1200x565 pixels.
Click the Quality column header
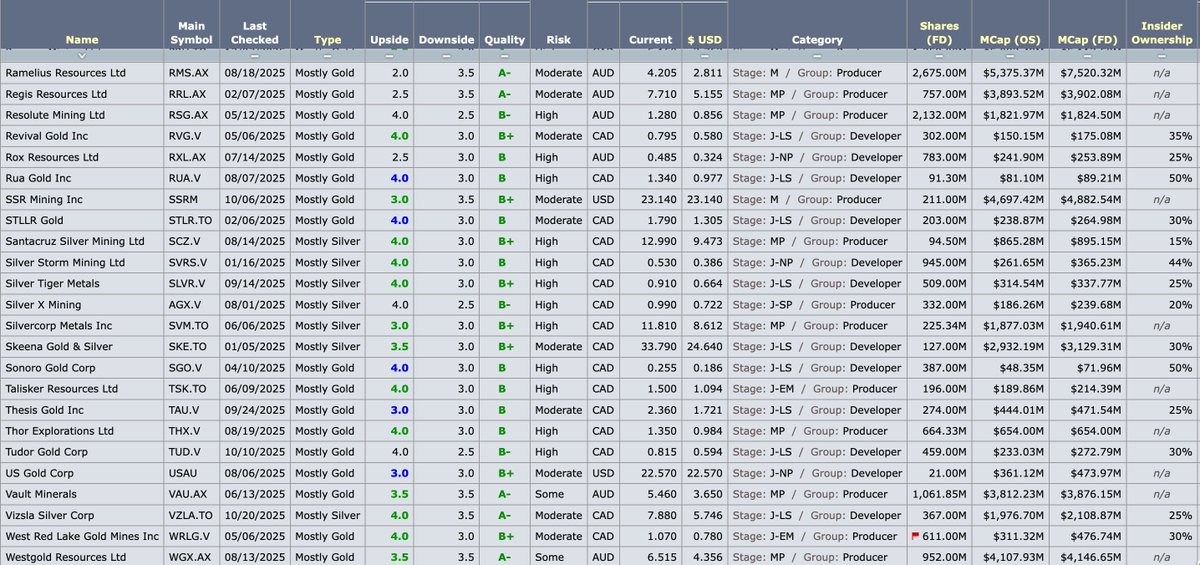[x=504, y=40]
